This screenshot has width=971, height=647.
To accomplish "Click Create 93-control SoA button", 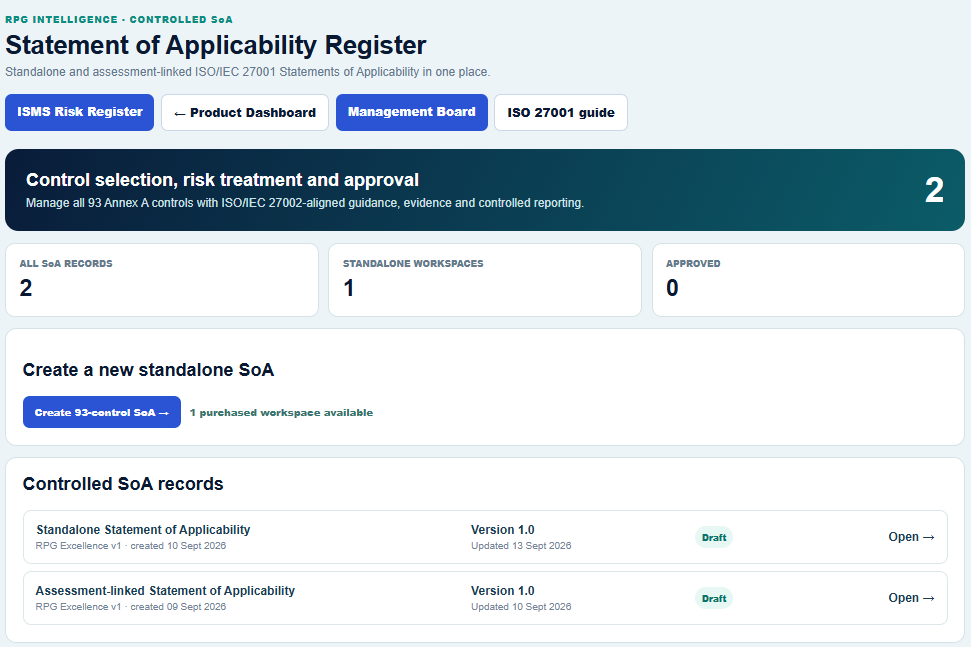I will tap(102, 412).
